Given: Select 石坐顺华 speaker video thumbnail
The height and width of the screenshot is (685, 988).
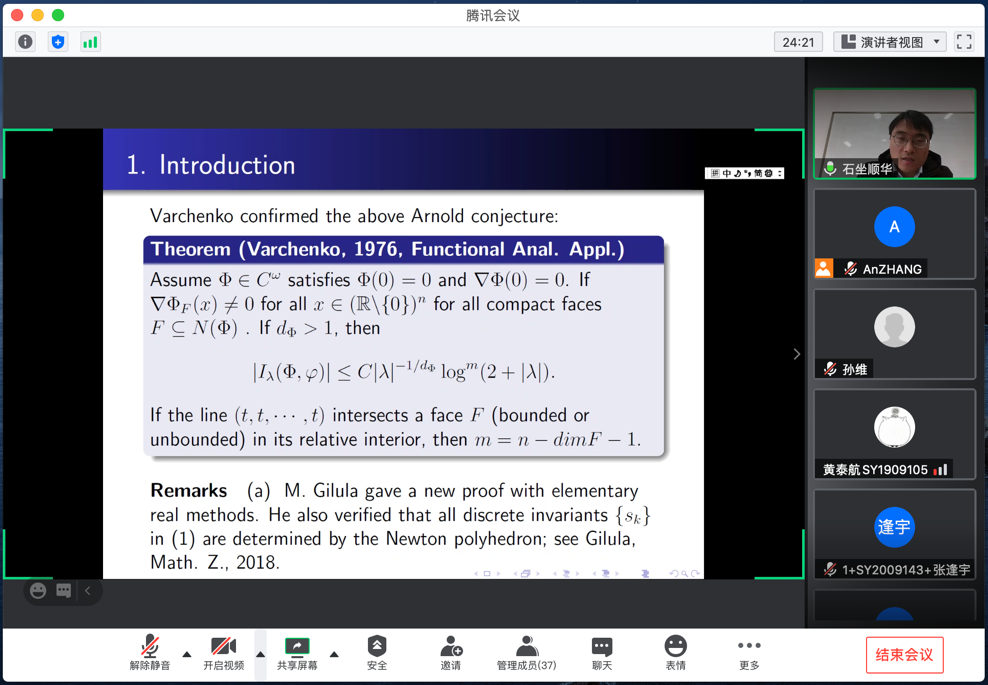Looking at the screenshot, I should pyautogui.click(x=894, y=134).
